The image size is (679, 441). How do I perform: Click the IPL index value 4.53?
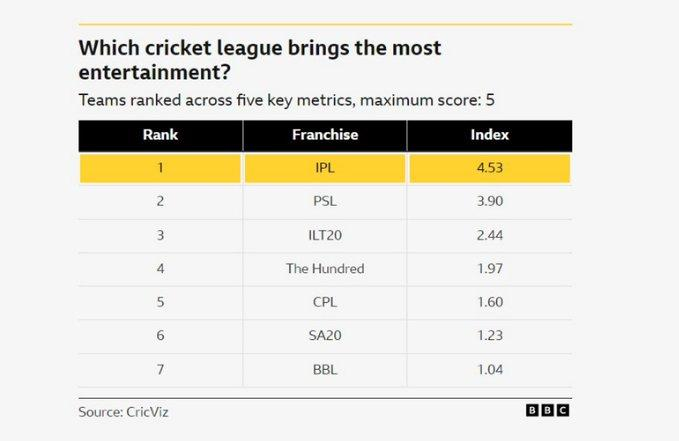point(489,168)
